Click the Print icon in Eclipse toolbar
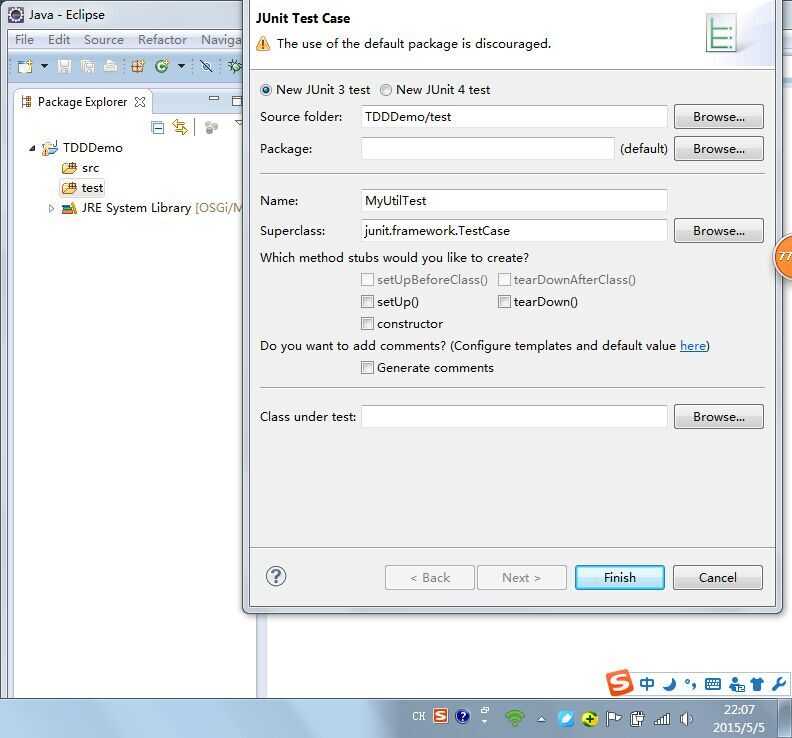Image resolution: width=792 pixels, height=738 pixels. click(x=111, y=66)
